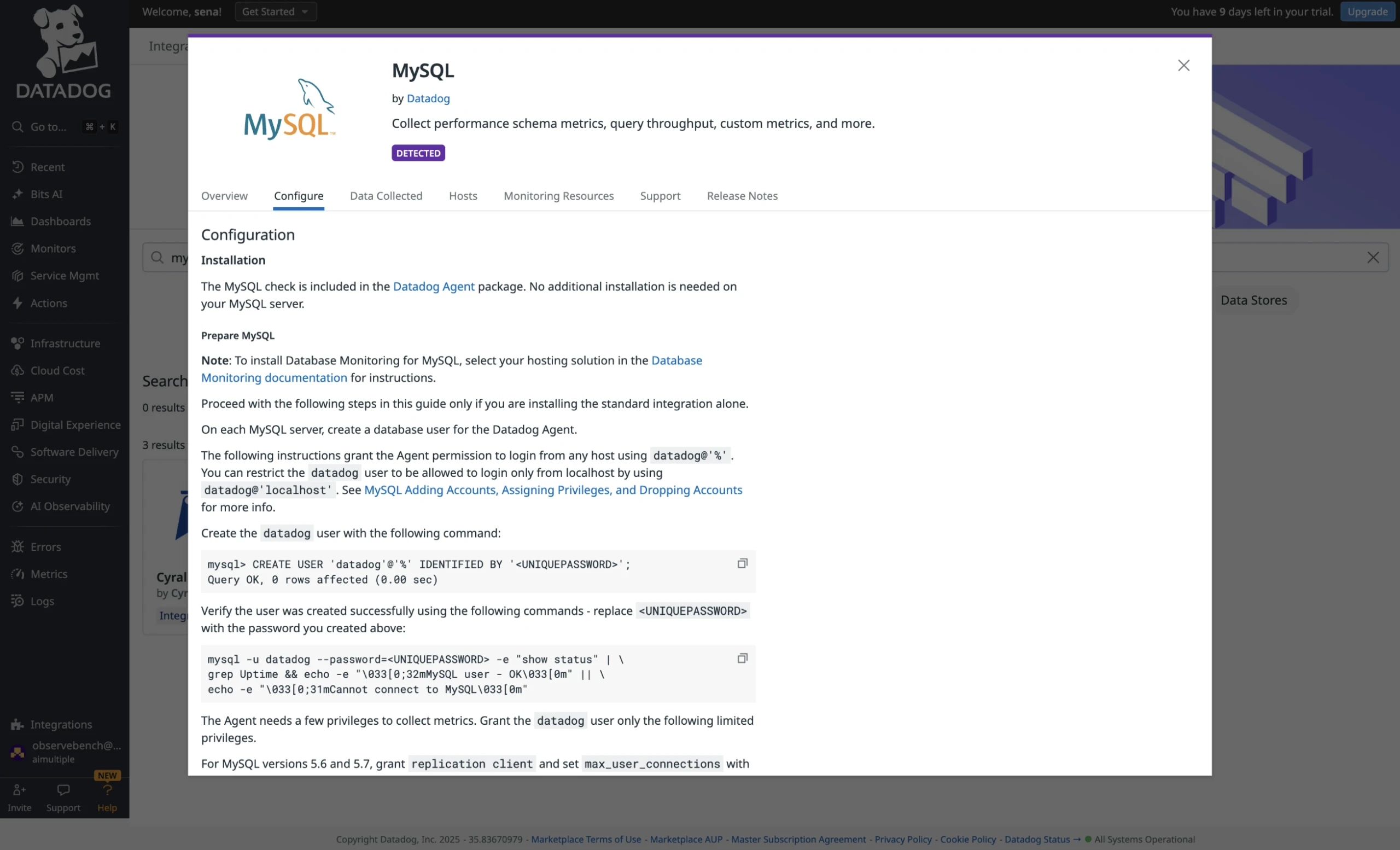
Task: Open Integrations in the sidebar
Action: pos(61,724)
